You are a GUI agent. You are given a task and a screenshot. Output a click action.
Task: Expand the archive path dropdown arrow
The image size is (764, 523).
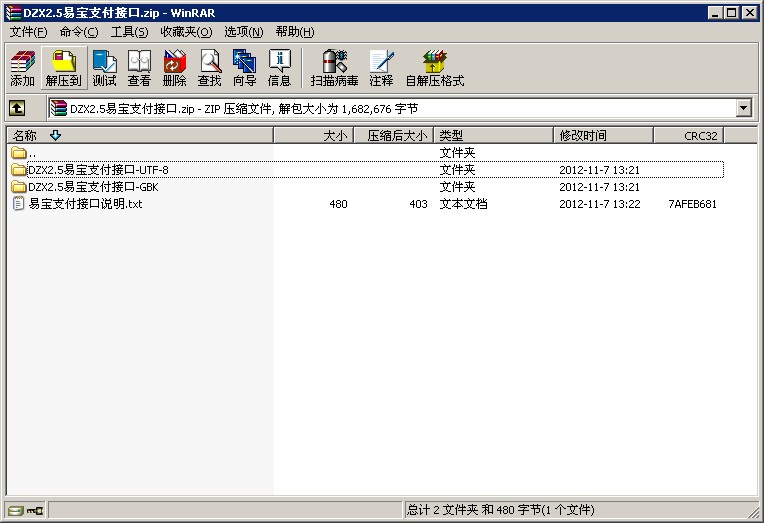coord(744,108)
